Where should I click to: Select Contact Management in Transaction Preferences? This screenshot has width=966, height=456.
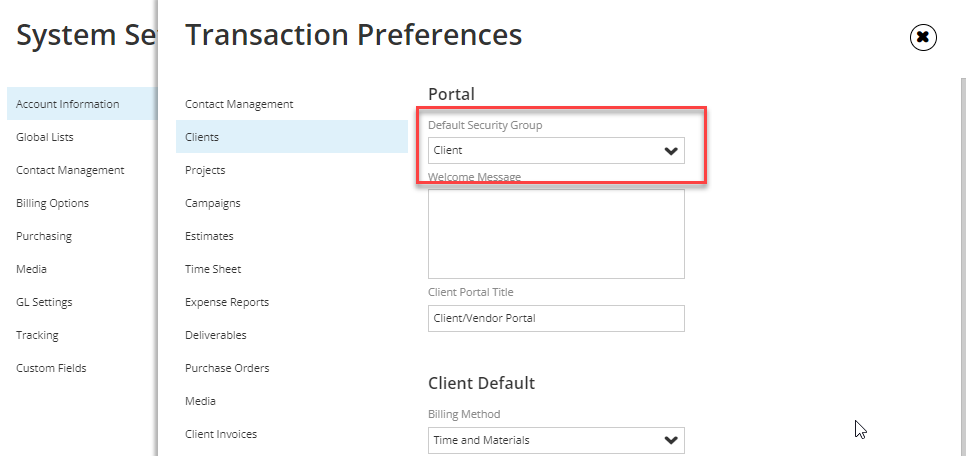(239, 104)
